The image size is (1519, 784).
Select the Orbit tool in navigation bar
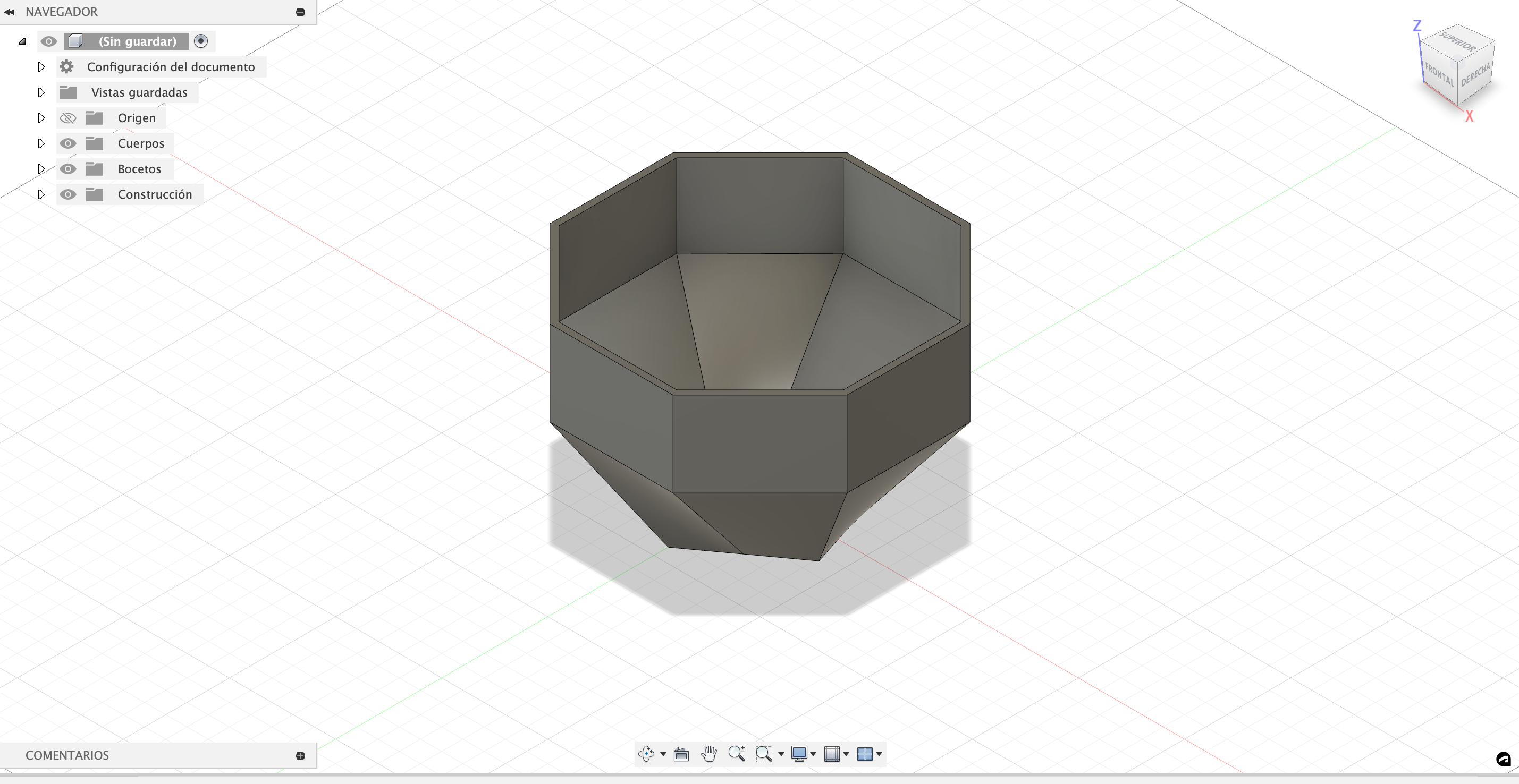click(x=646, y=754)
